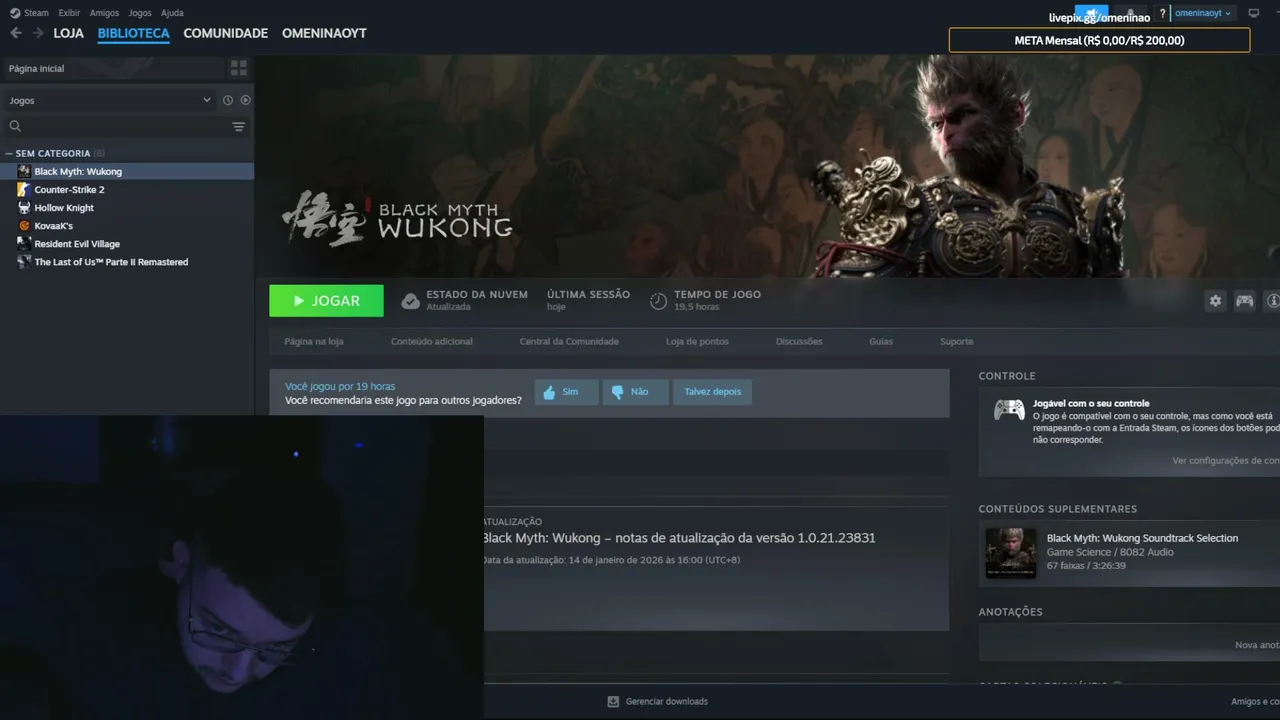Click The Last of Us game icon

coord(24,262)
